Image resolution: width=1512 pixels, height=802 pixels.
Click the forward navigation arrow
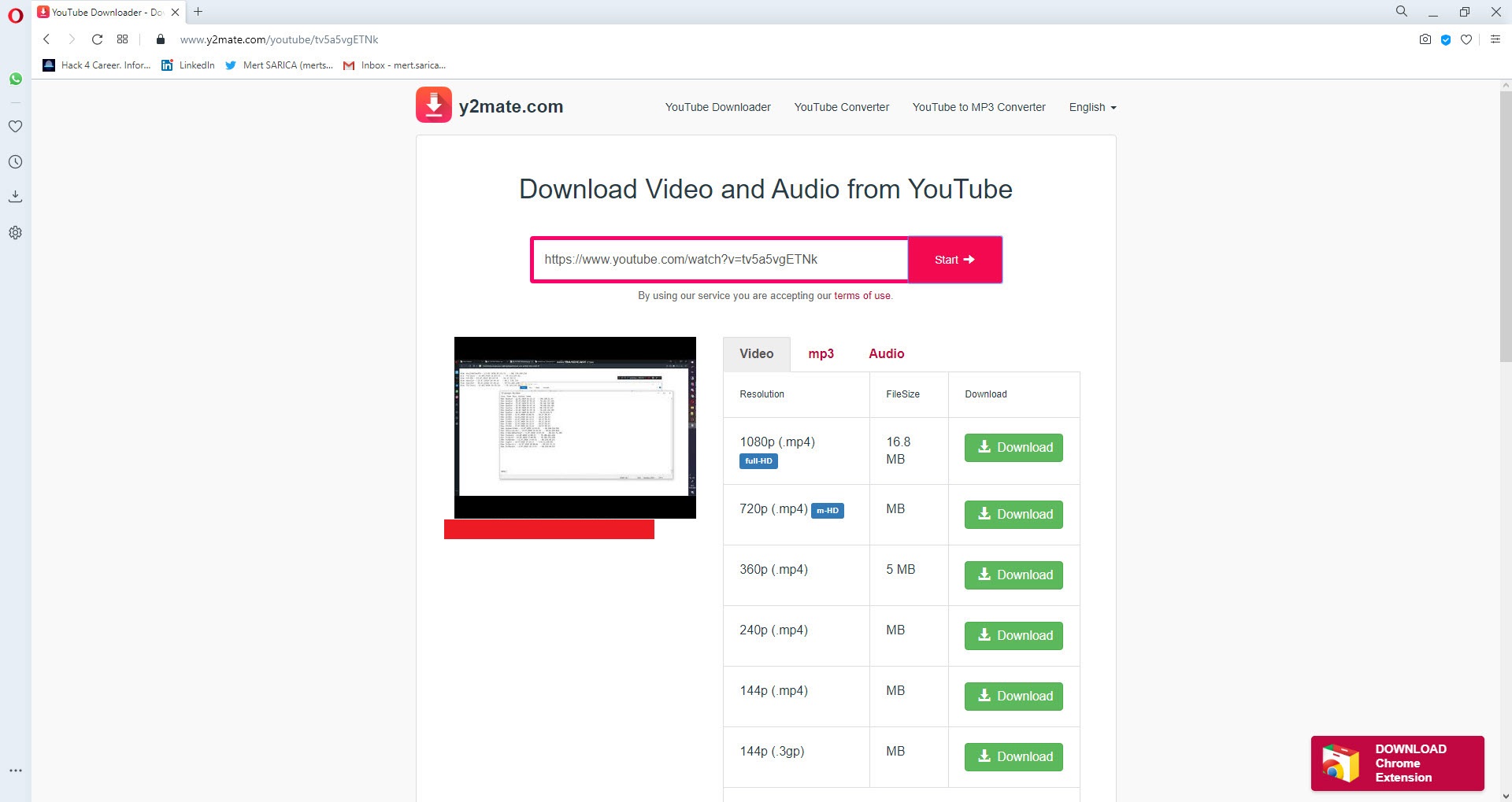(72, 39)
